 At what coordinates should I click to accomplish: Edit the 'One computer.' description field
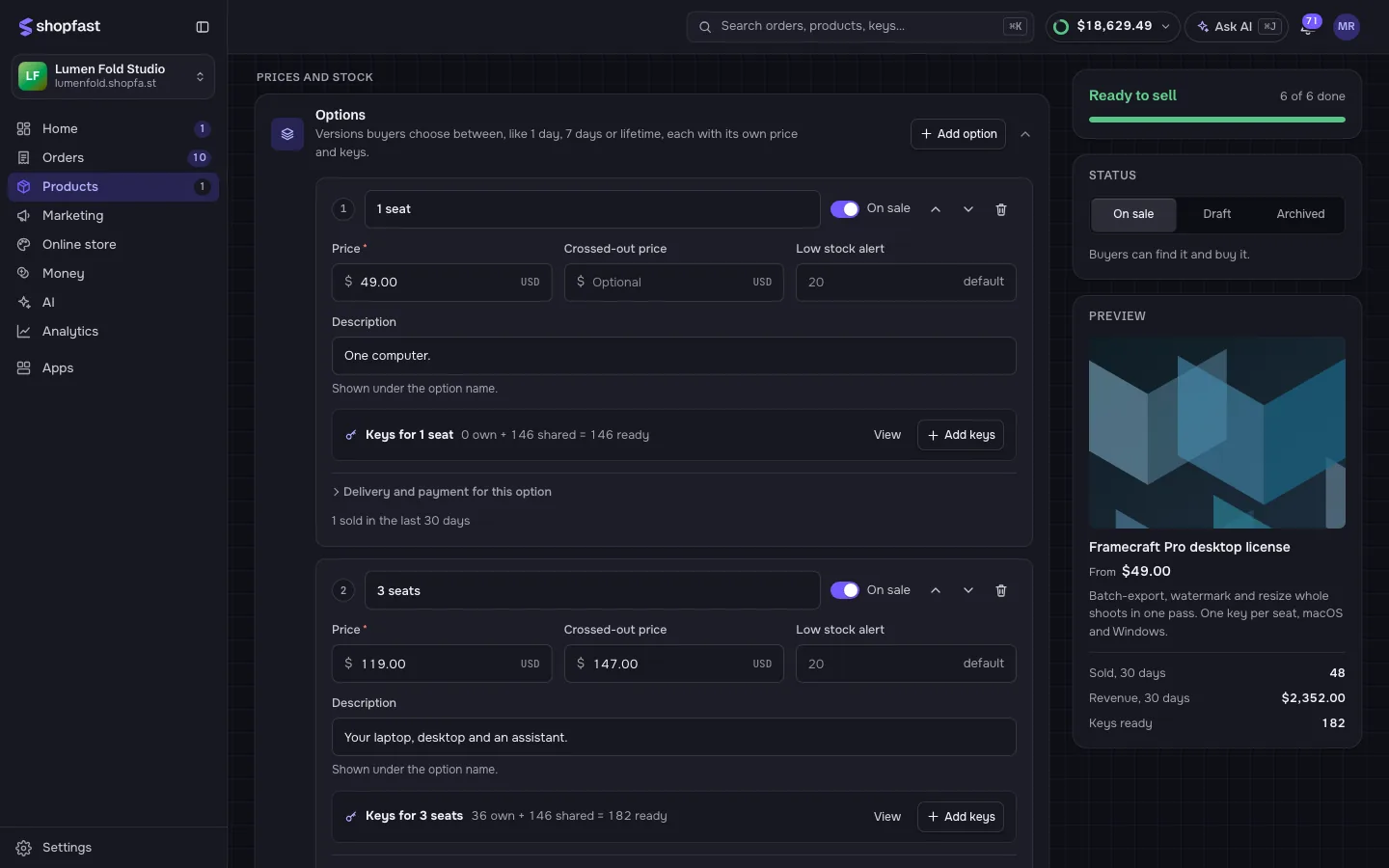click(x=673, y=356)
